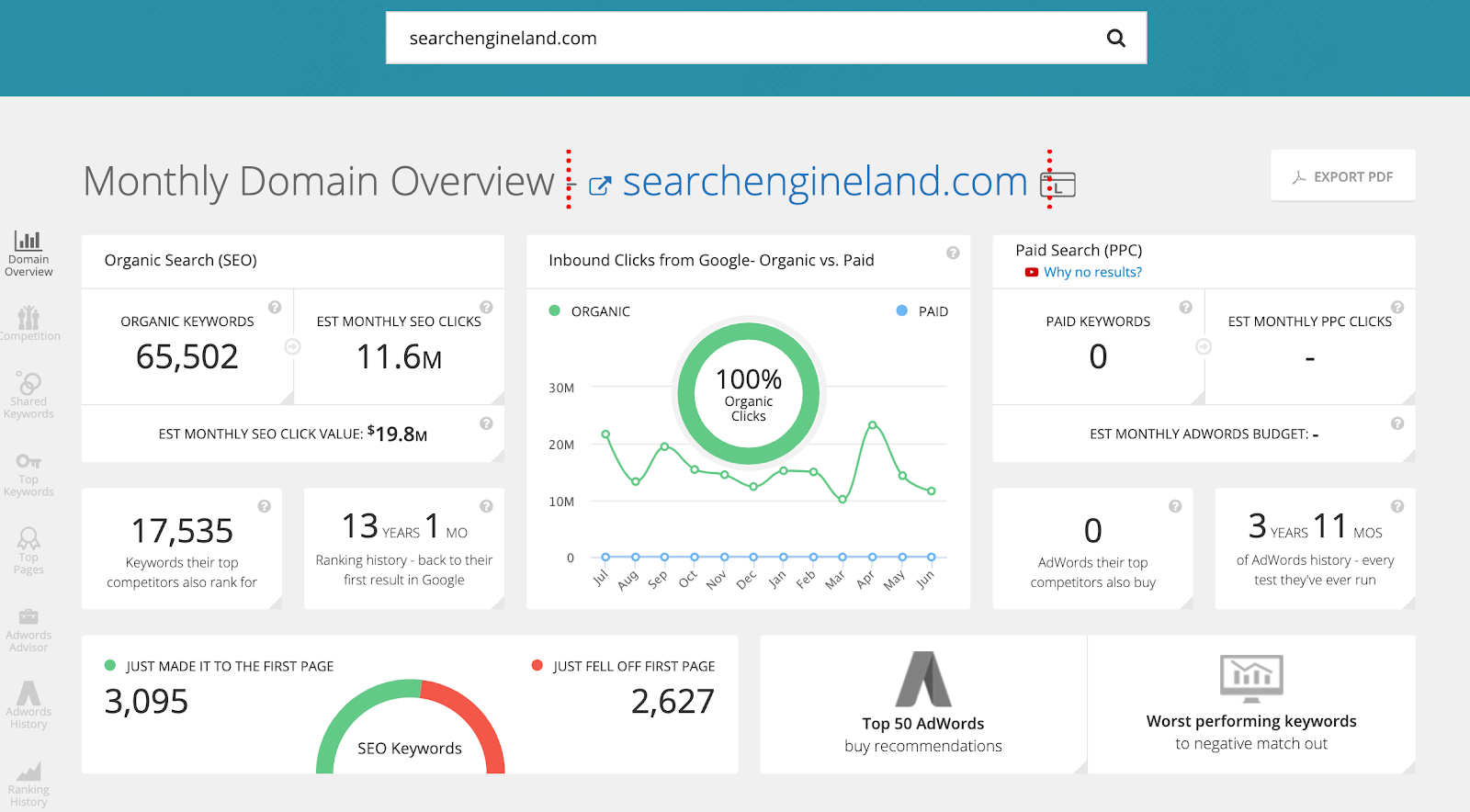
Task: Open help for AdWords history card
Action: click(1397, 506)
